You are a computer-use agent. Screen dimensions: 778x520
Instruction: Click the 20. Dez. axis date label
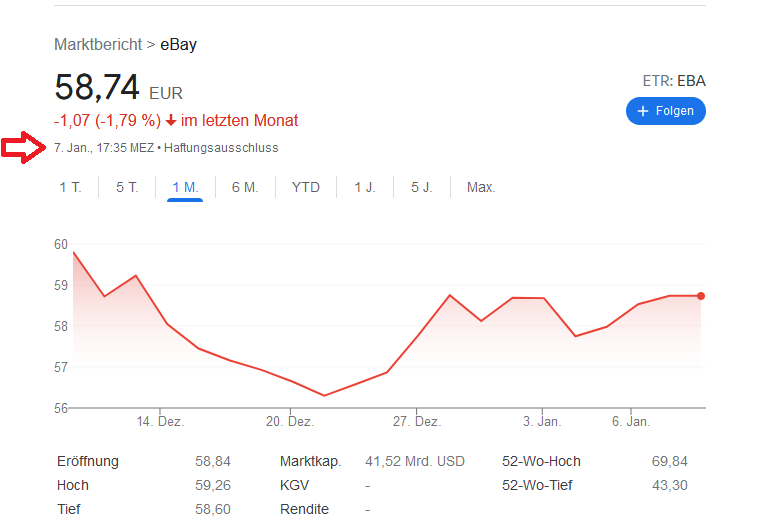289,422
